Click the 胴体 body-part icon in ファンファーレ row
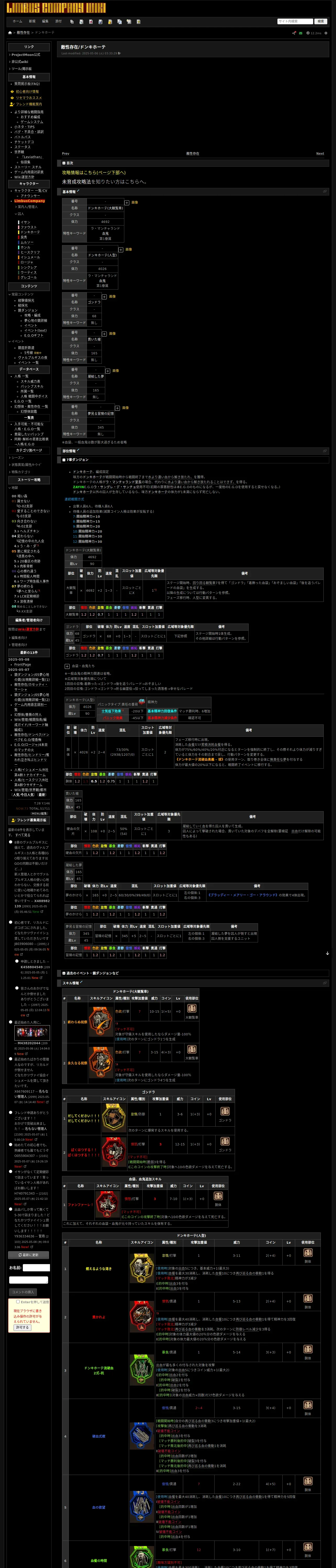336x1568 pixels. (x=218, y=1196)
